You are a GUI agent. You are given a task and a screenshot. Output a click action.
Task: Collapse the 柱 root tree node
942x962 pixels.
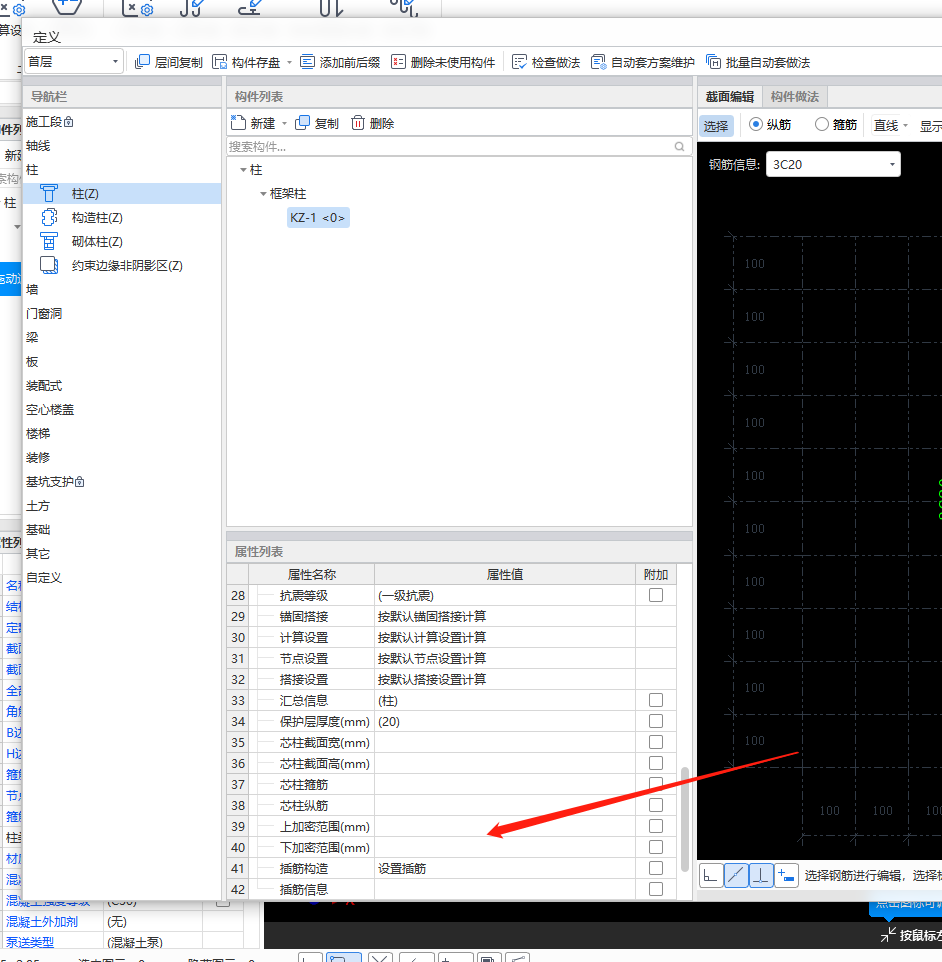pos(244,169)
